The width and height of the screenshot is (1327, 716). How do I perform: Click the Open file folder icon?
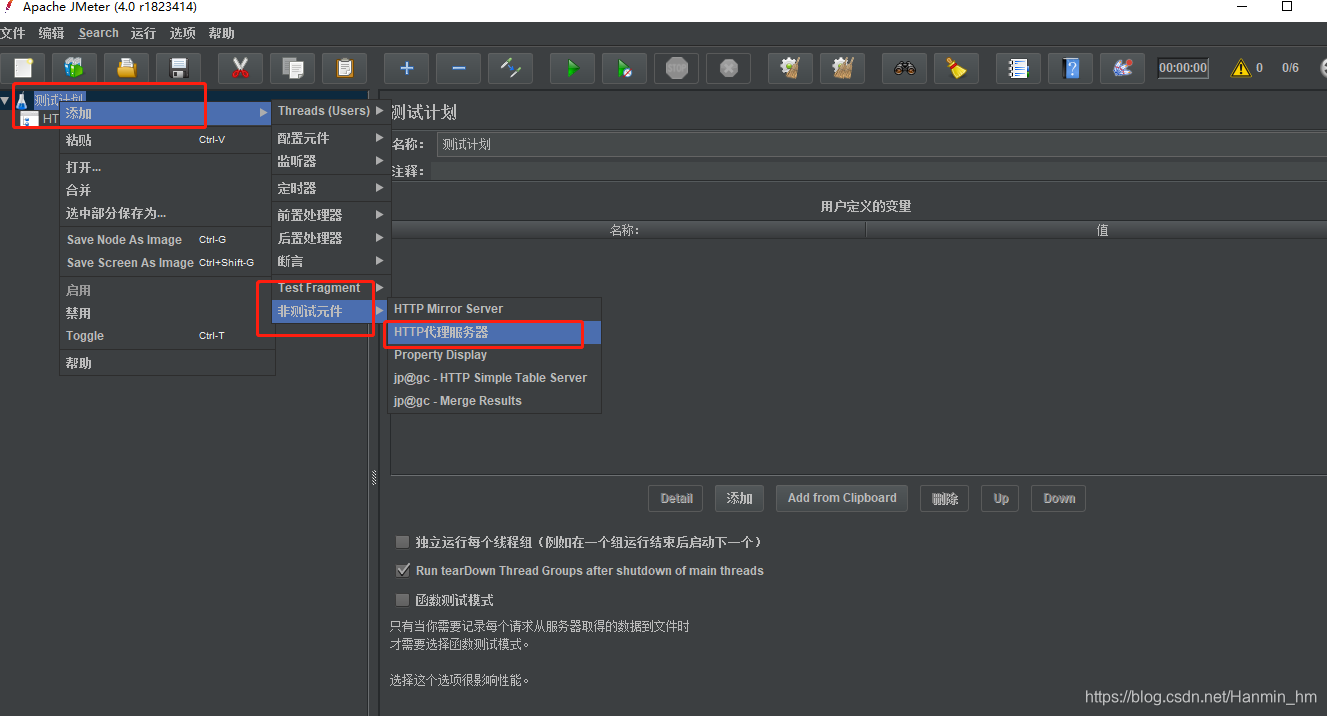(x=126, y=69)
